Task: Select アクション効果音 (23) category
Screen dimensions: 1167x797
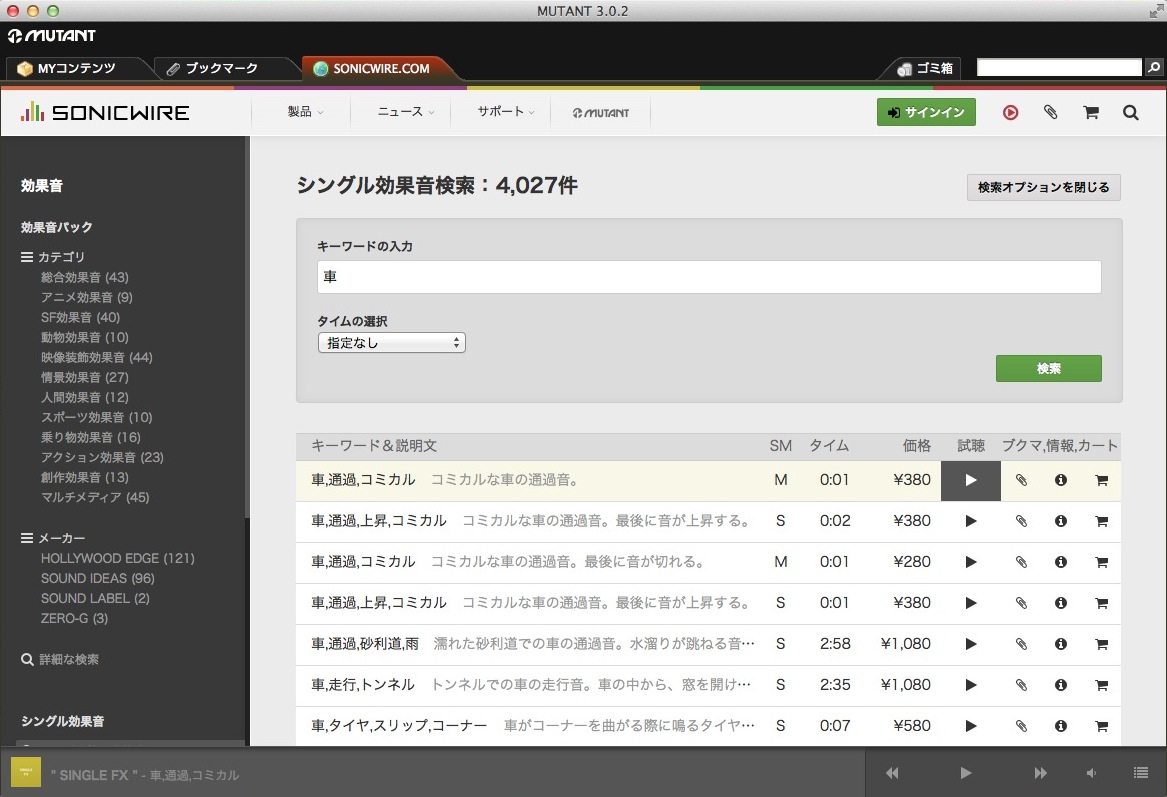Action: [x=102, y=457]
